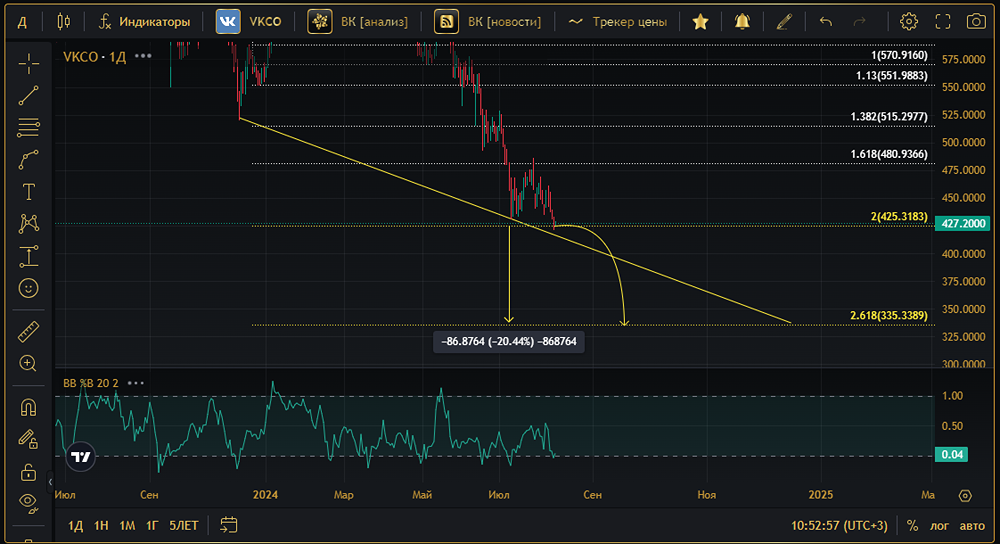The width and height of the screenshot is (1000, 544).
Task: Choose the Text annotation tool
Action: [29, 192]
